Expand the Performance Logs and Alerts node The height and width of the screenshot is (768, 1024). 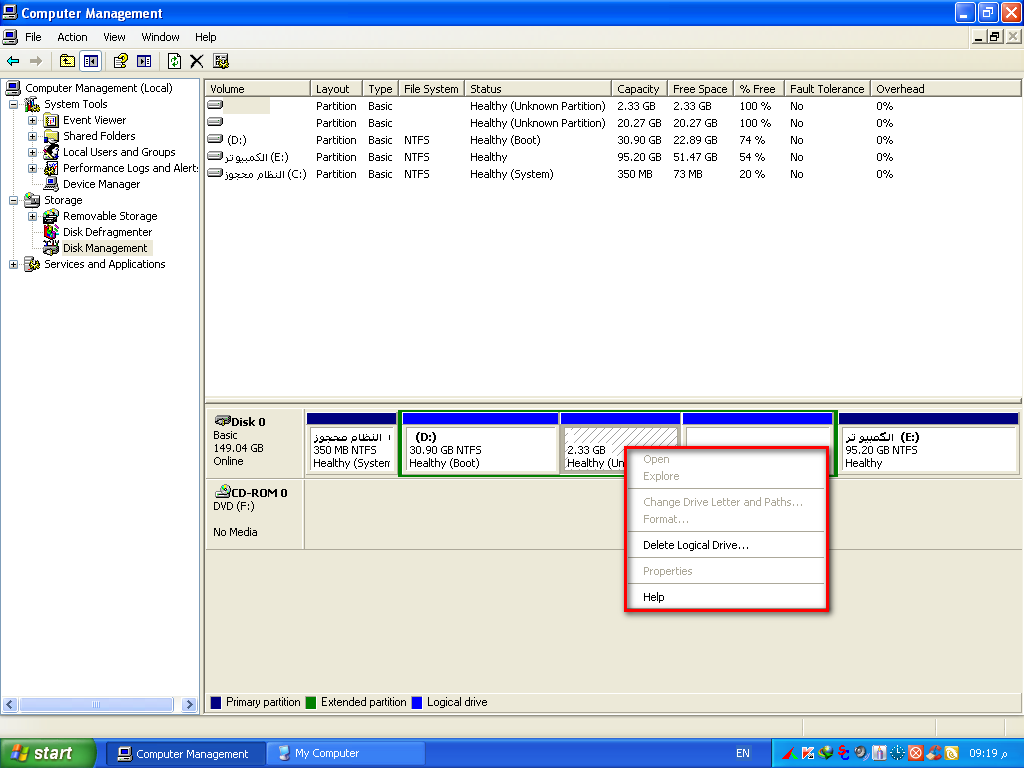32,168
